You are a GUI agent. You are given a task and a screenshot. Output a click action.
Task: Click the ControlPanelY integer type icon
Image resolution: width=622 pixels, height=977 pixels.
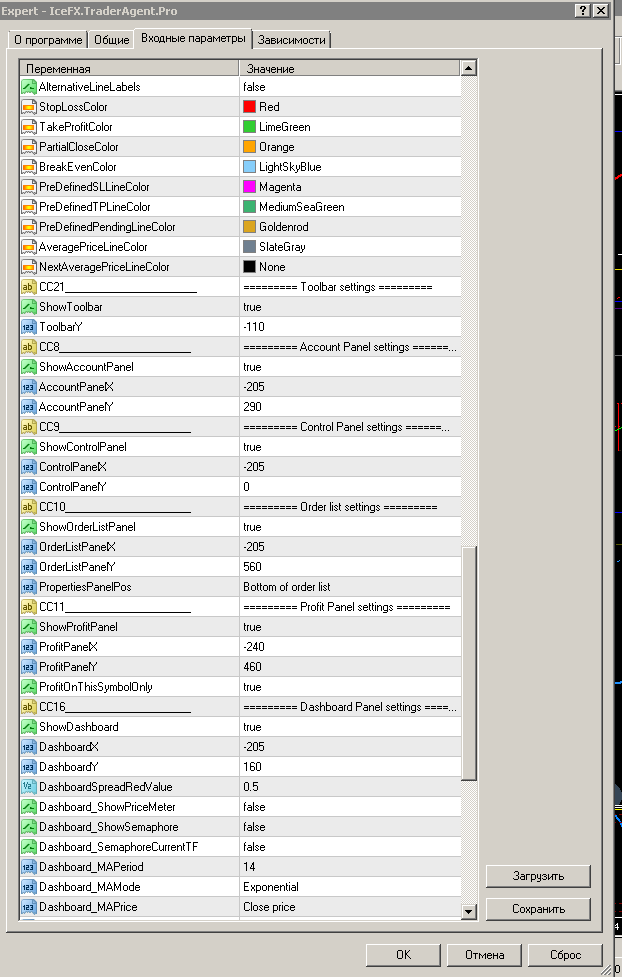click(x=29, y=487)
